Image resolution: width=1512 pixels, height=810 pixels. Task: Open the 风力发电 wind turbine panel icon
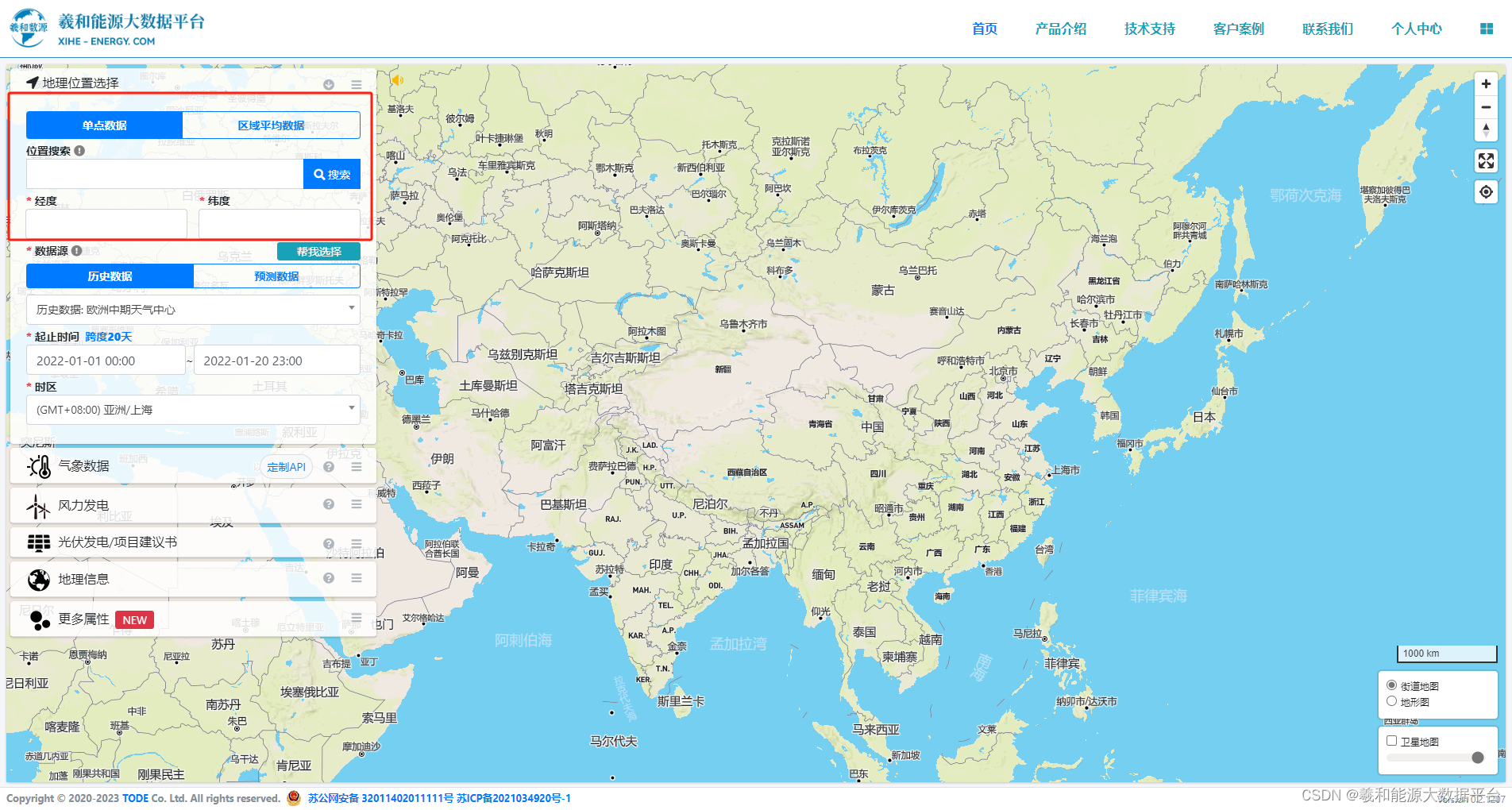coord(37,505)
